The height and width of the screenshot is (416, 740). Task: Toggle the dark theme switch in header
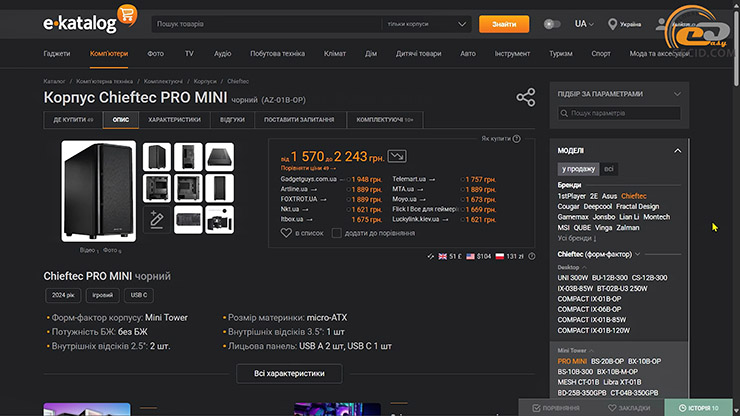[552, 24]
